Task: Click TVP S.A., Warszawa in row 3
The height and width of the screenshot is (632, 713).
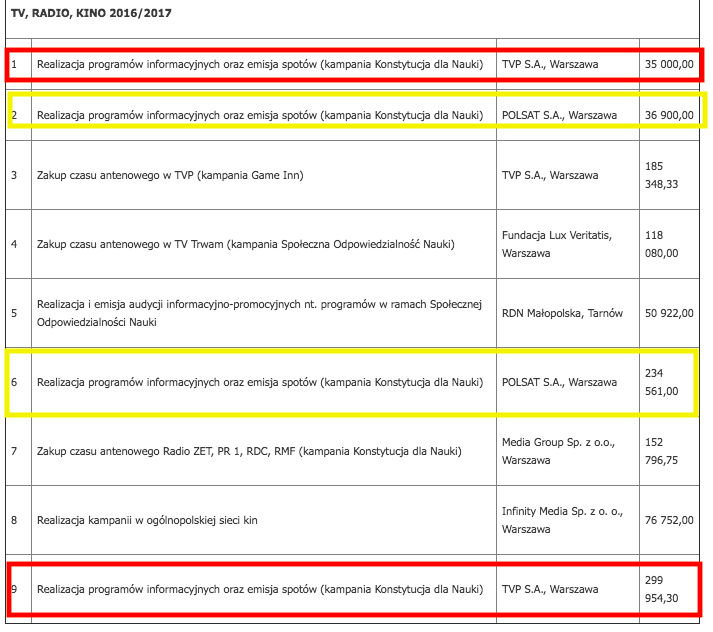Action: [x=550, y=176]
